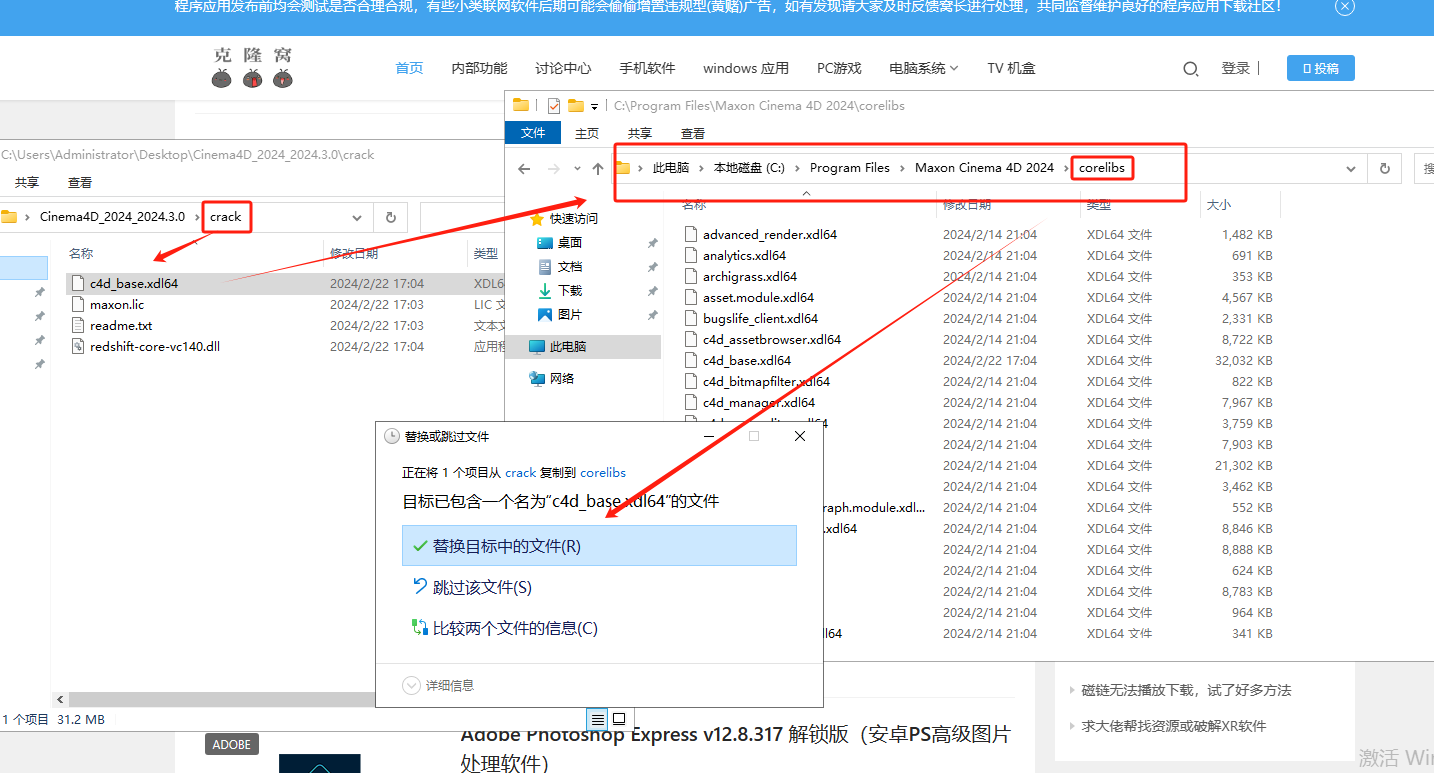
Task: Expand address history chevron in corelibs address bar
Action: tap(1351, 169)
